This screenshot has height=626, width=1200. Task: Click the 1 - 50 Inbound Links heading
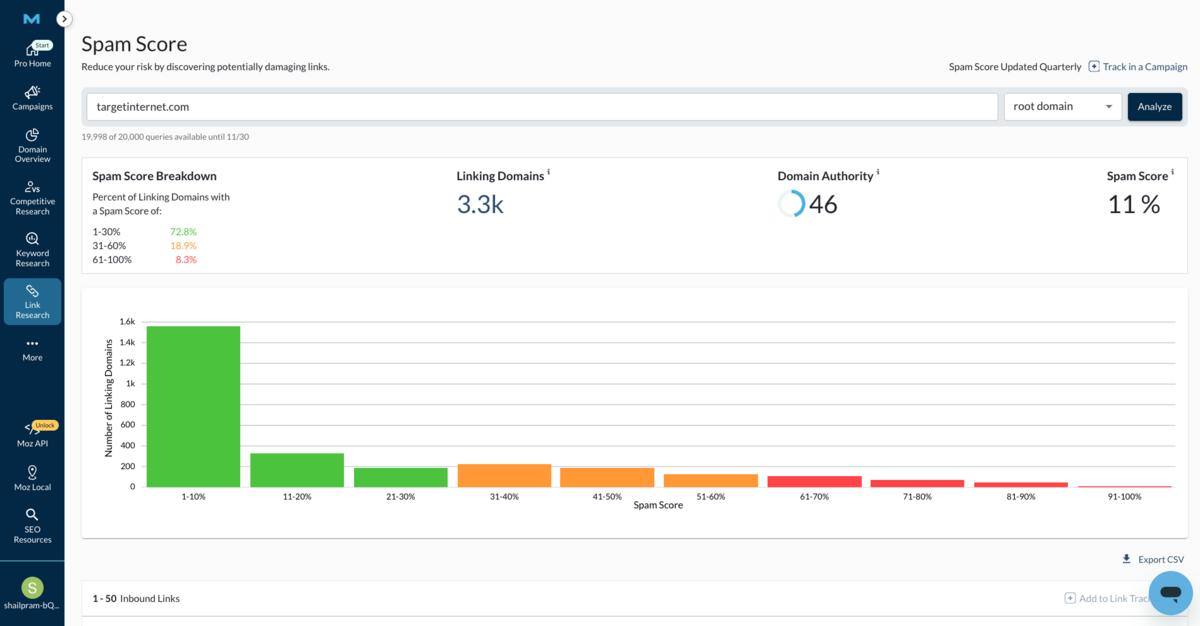click(136, 599)
